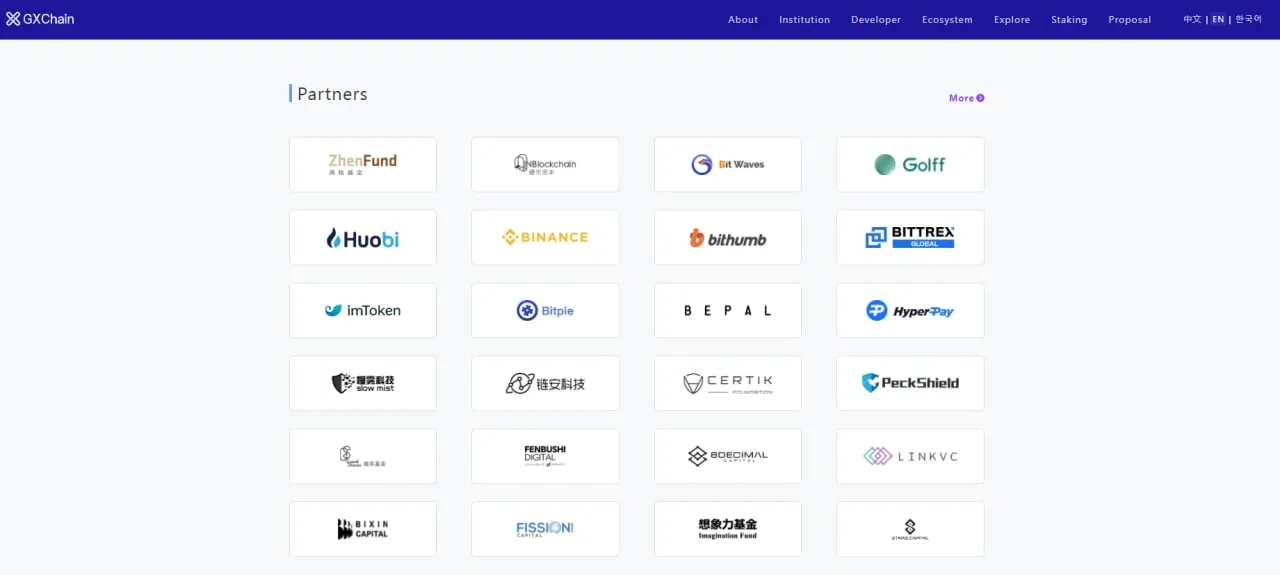Click the Huobi partner logo

(363, 238)
